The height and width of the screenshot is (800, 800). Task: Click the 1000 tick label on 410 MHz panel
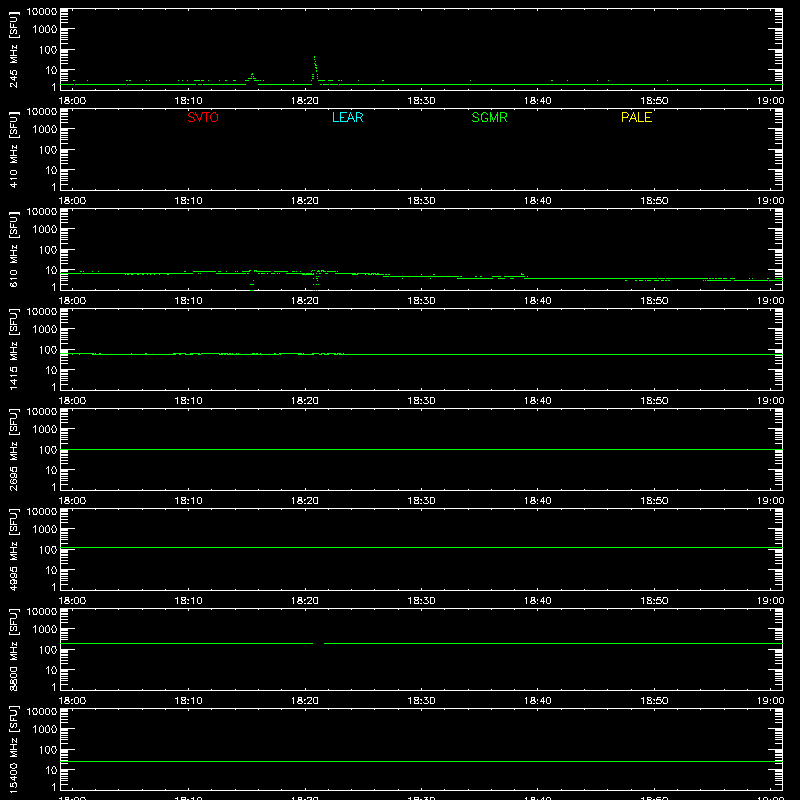click(45, 130)
